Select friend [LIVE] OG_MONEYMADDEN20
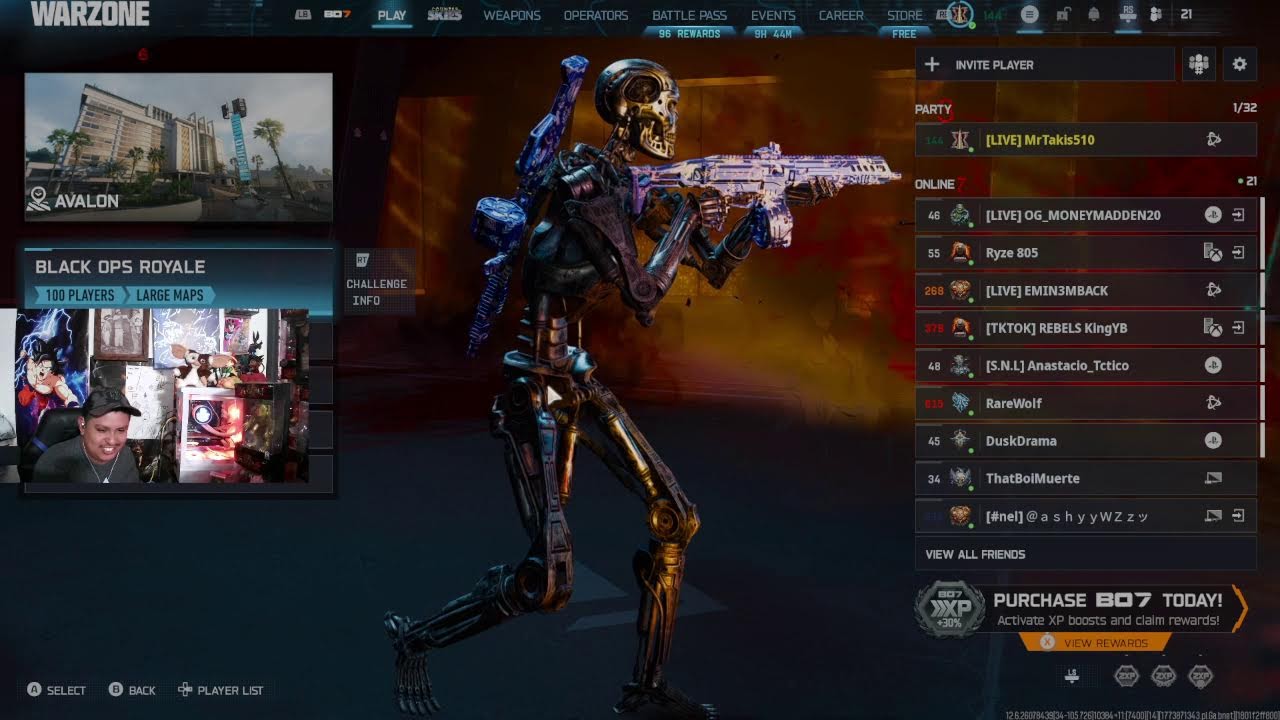1280x720 pixels. [1085, 215]
